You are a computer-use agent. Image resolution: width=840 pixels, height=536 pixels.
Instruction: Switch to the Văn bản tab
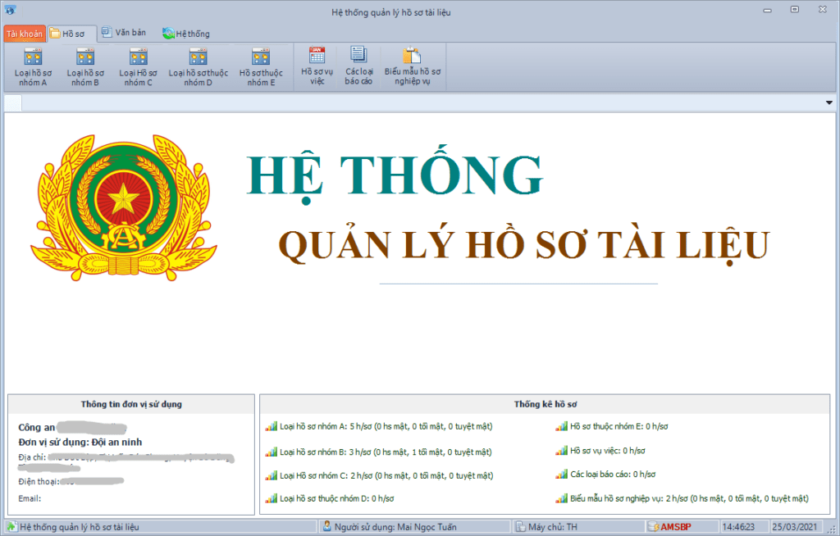point(123,33)
